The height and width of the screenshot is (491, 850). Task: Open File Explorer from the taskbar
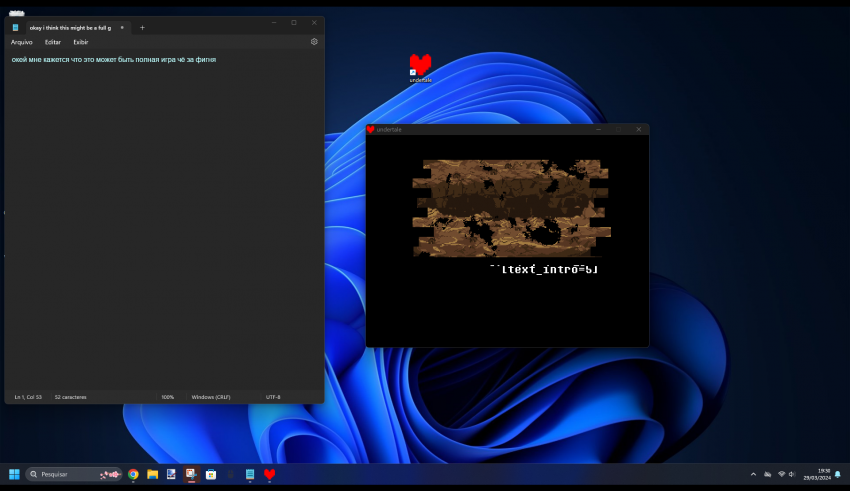(x=152, y=474)
